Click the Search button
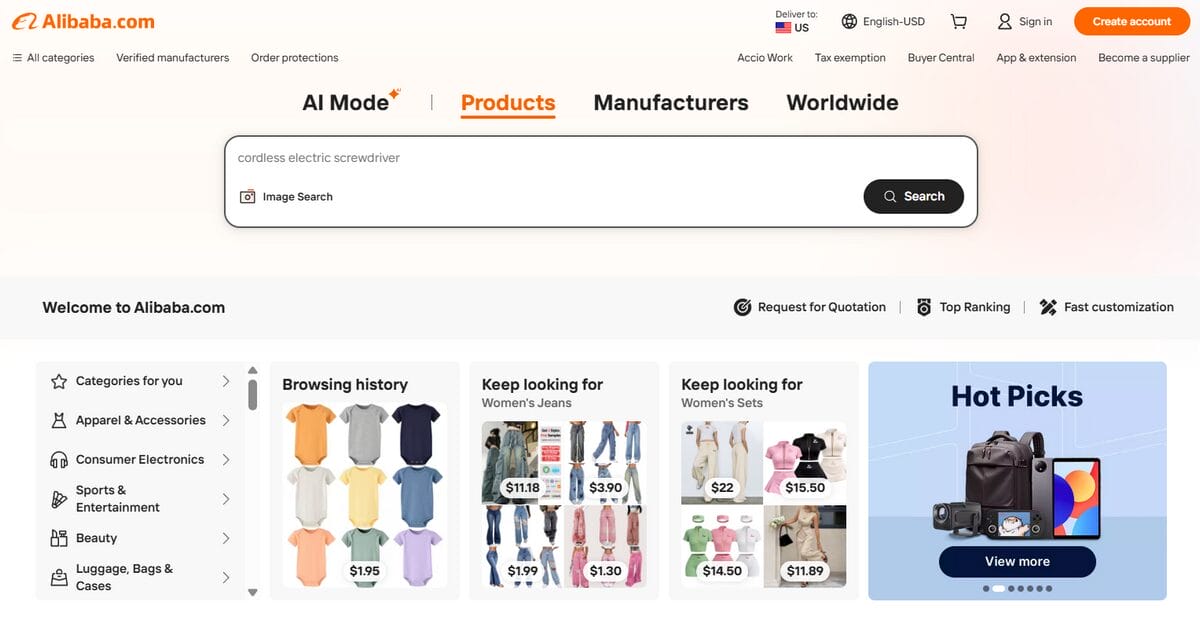The height and width of the screenshot is (617, 1200). click(x=913, y=196)
